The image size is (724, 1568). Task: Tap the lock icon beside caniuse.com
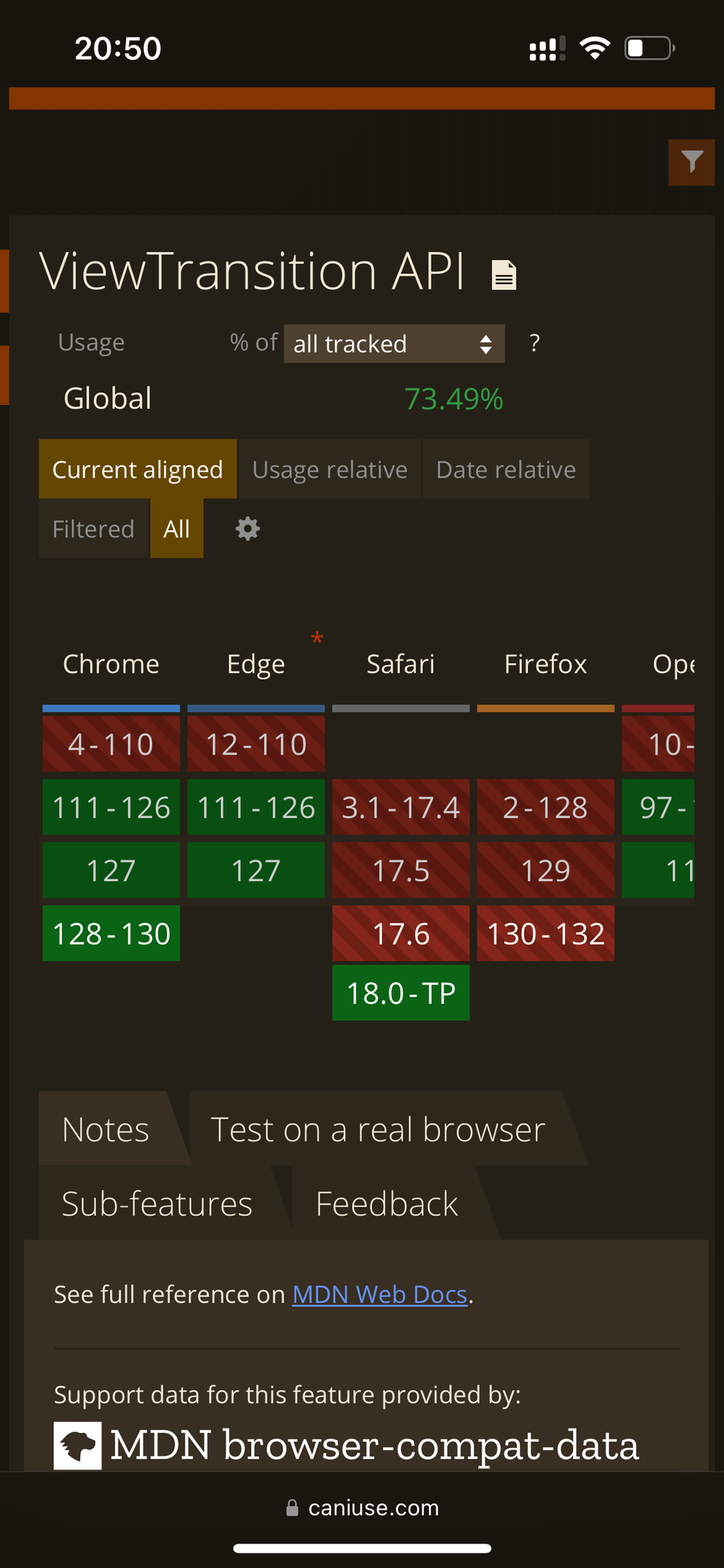pyautogui.click(x=292, y=1508)
